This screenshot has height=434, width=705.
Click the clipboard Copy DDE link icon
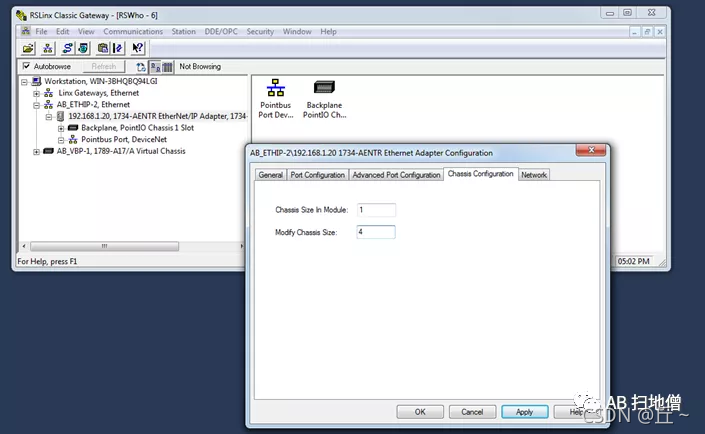pyautogui.click(x=103, y=48)
